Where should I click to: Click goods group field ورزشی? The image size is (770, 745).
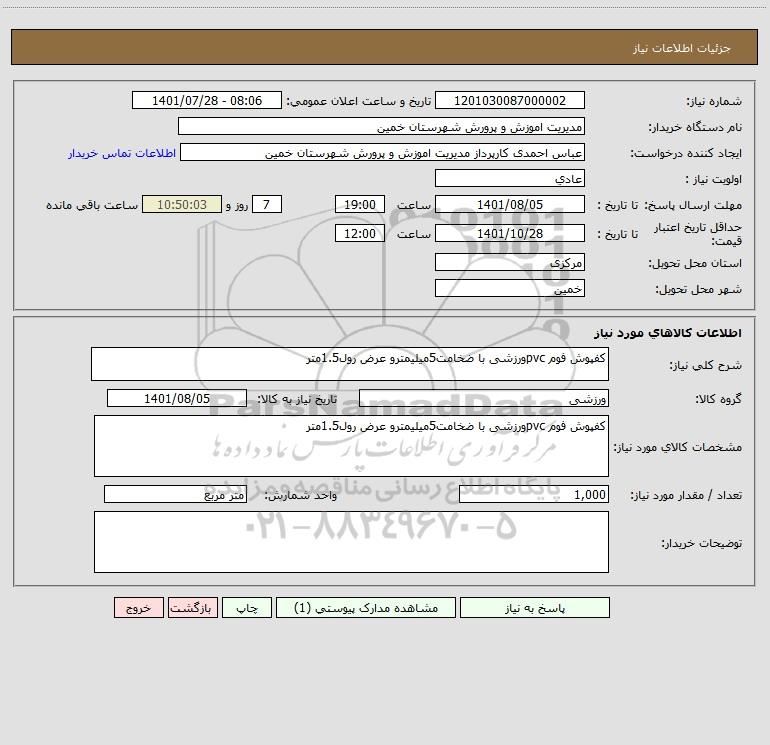[484, 398]
